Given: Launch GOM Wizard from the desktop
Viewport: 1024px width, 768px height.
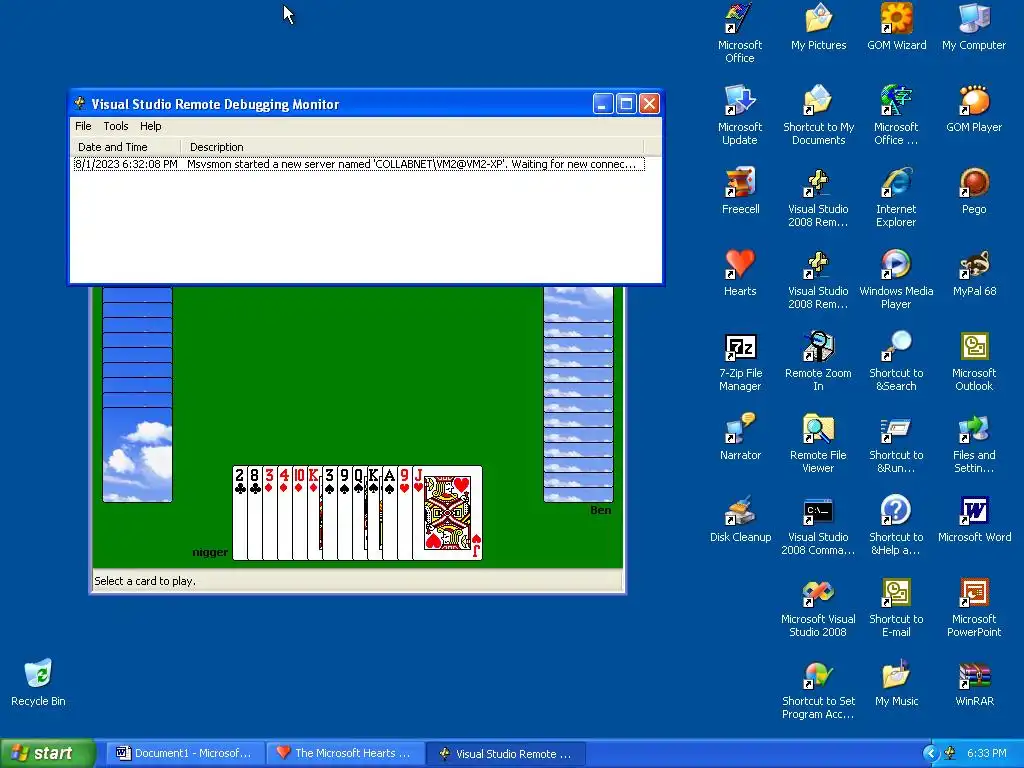Looking at the screenshot, I should click(x=897, y=27).
